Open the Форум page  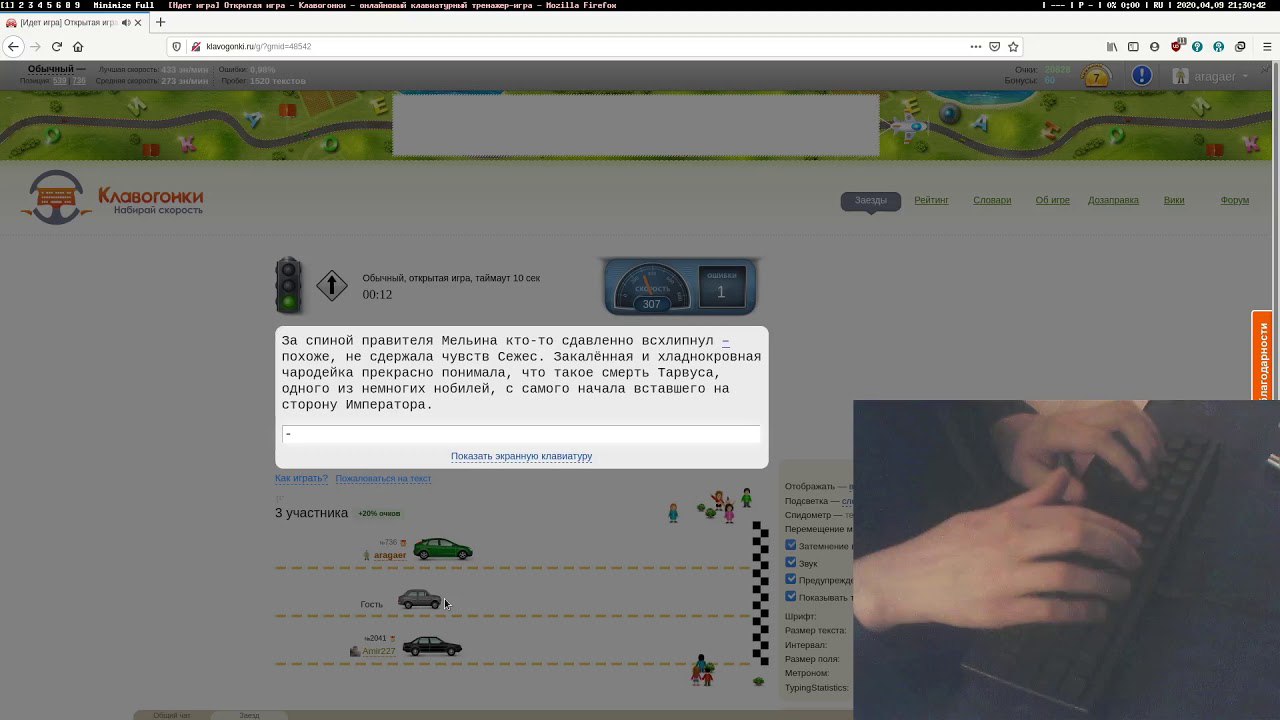pyautogui.click(x=1234, y=200)
